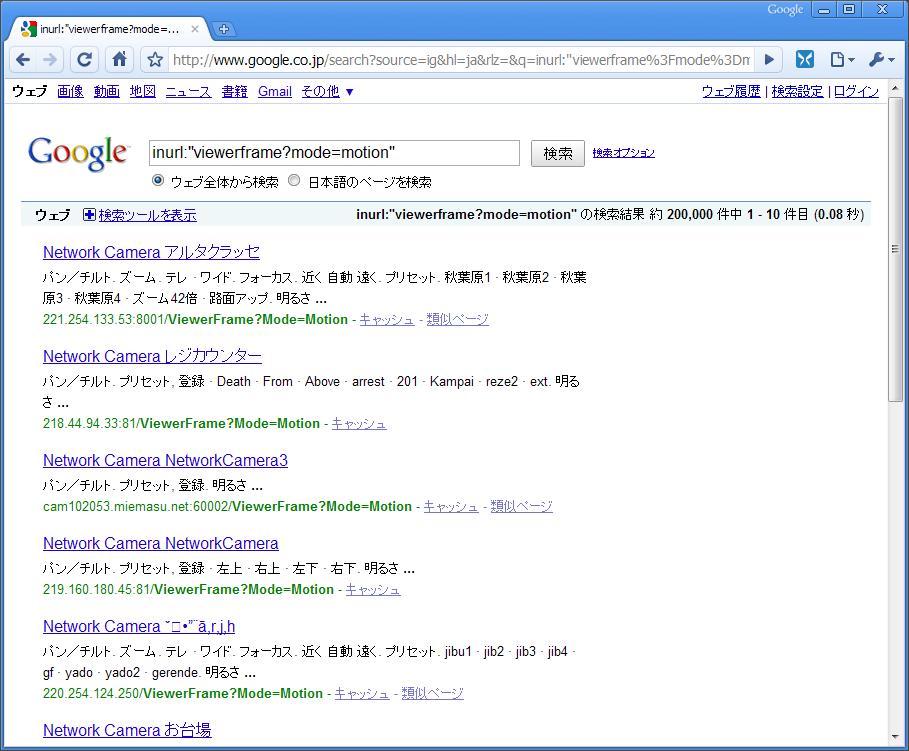Open result Network Camera お台場
This screenshot has width=909, height=751.
127,730
